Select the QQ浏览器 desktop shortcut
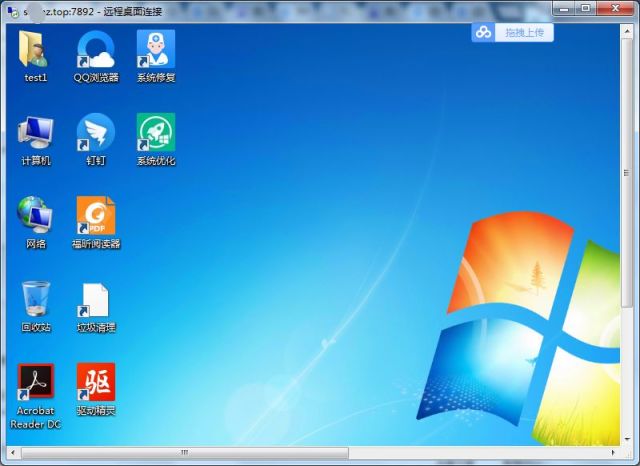This screenshot has width=640, height=466. (96, 56)
